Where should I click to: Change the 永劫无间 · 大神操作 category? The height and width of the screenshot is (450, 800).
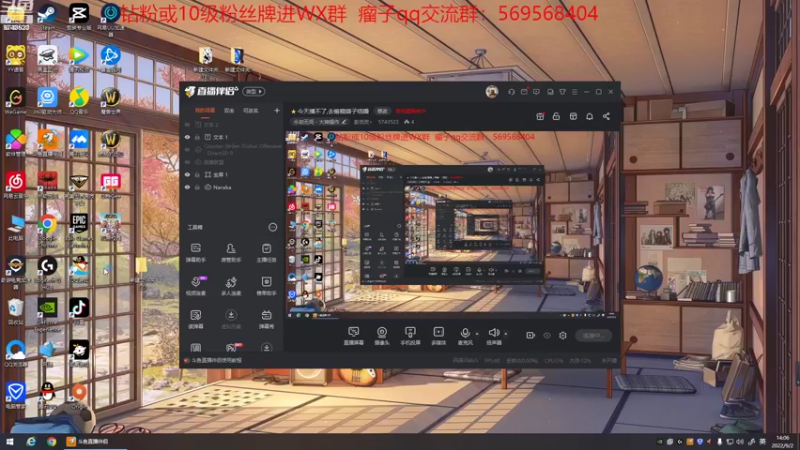pyautogui.click(x=320, y=122)
